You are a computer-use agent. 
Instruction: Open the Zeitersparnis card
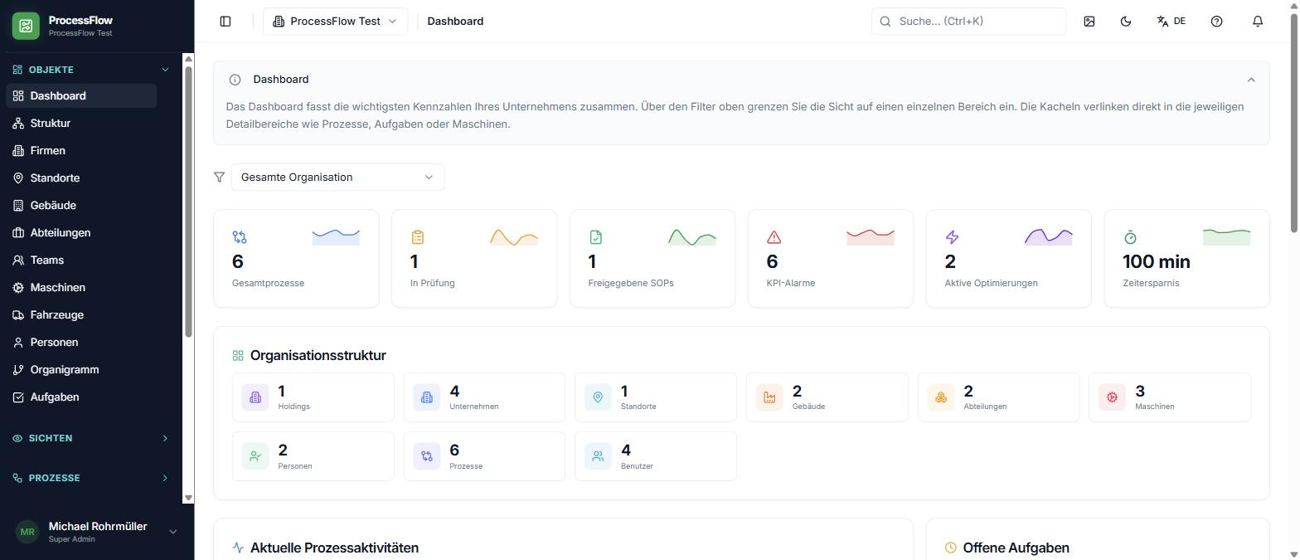[x=1187, y=258]
